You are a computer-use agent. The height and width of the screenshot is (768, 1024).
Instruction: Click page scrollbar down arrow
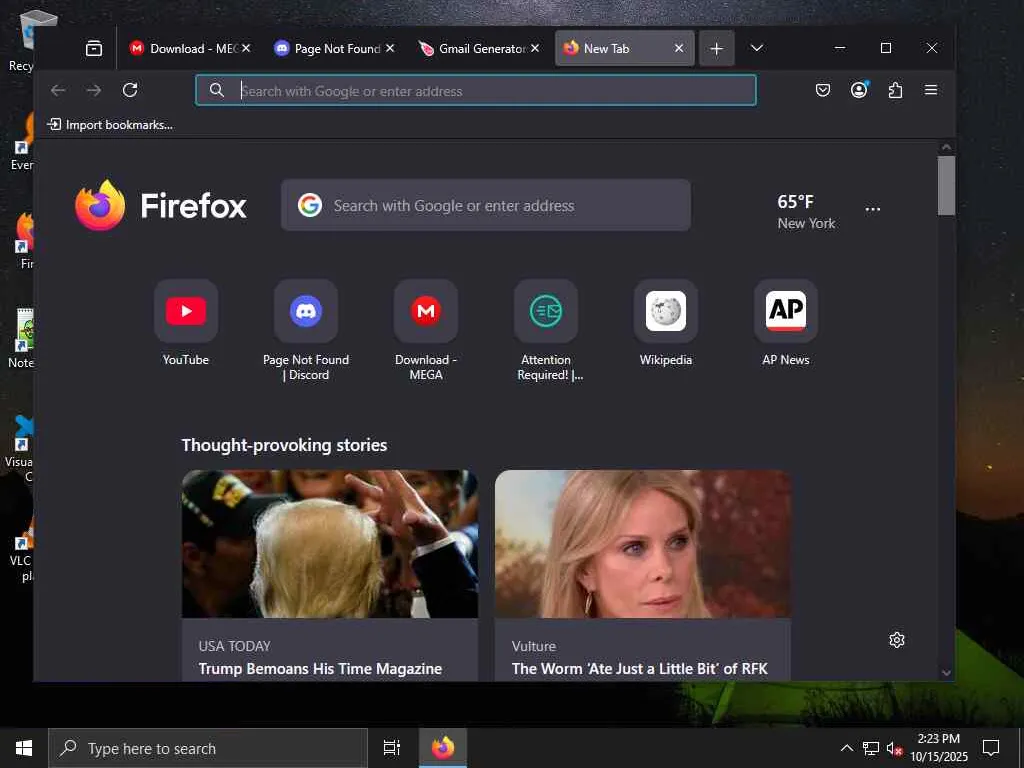click(x=946, y=673)
